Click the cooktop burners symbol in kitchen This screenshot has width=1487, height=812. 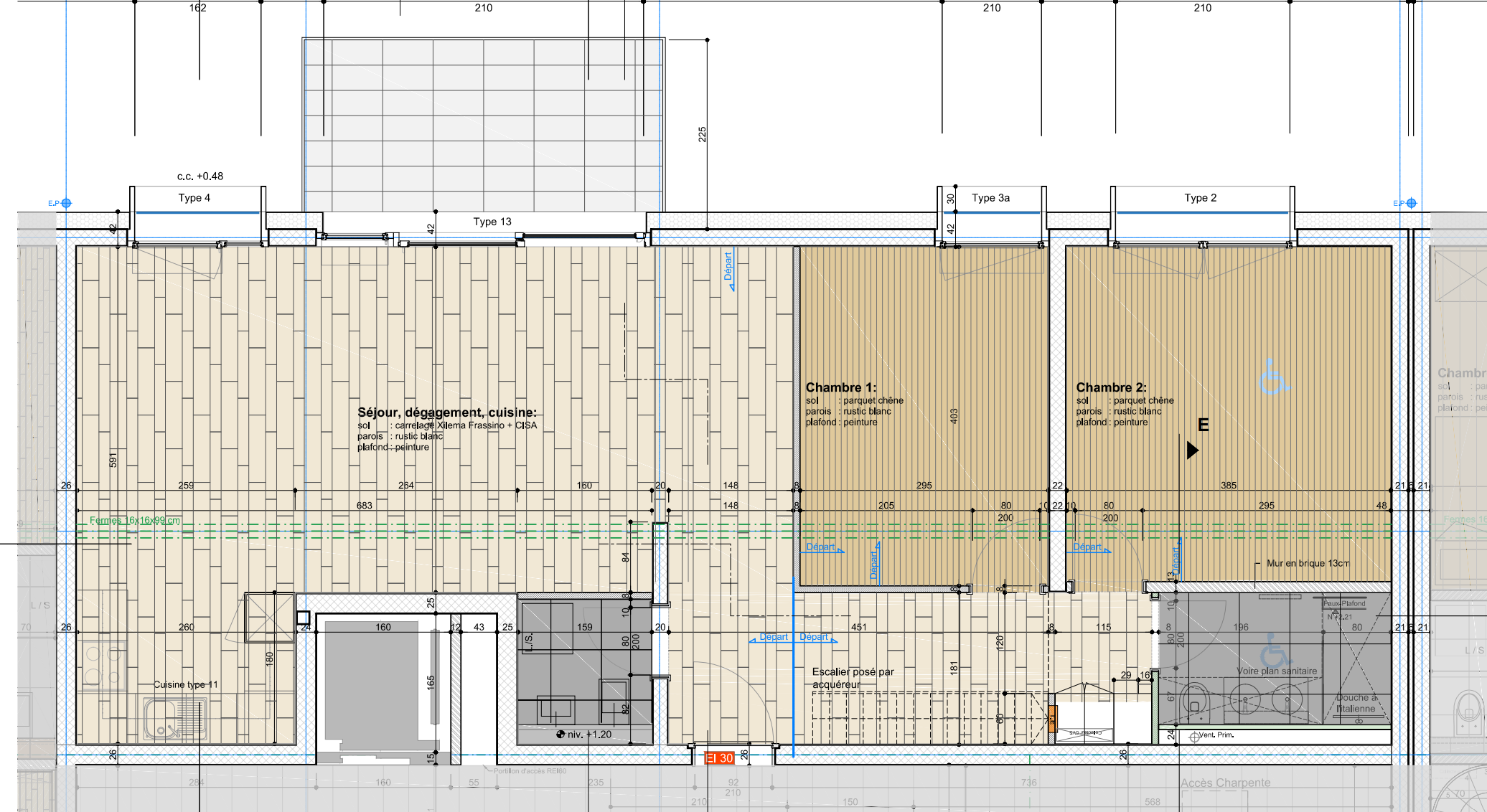click(x=103, y=665)
